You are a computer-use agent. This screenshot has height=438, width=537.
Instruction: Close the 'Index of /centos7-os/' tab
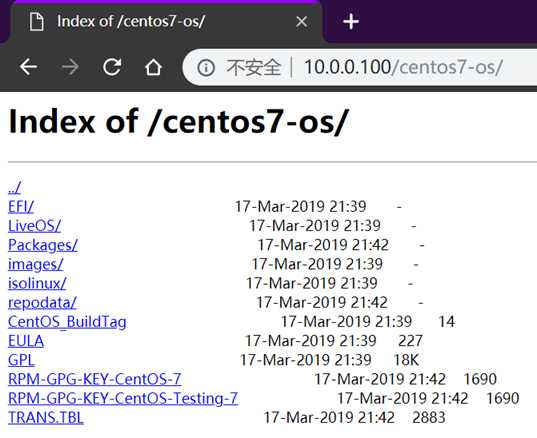pos(301,22)
